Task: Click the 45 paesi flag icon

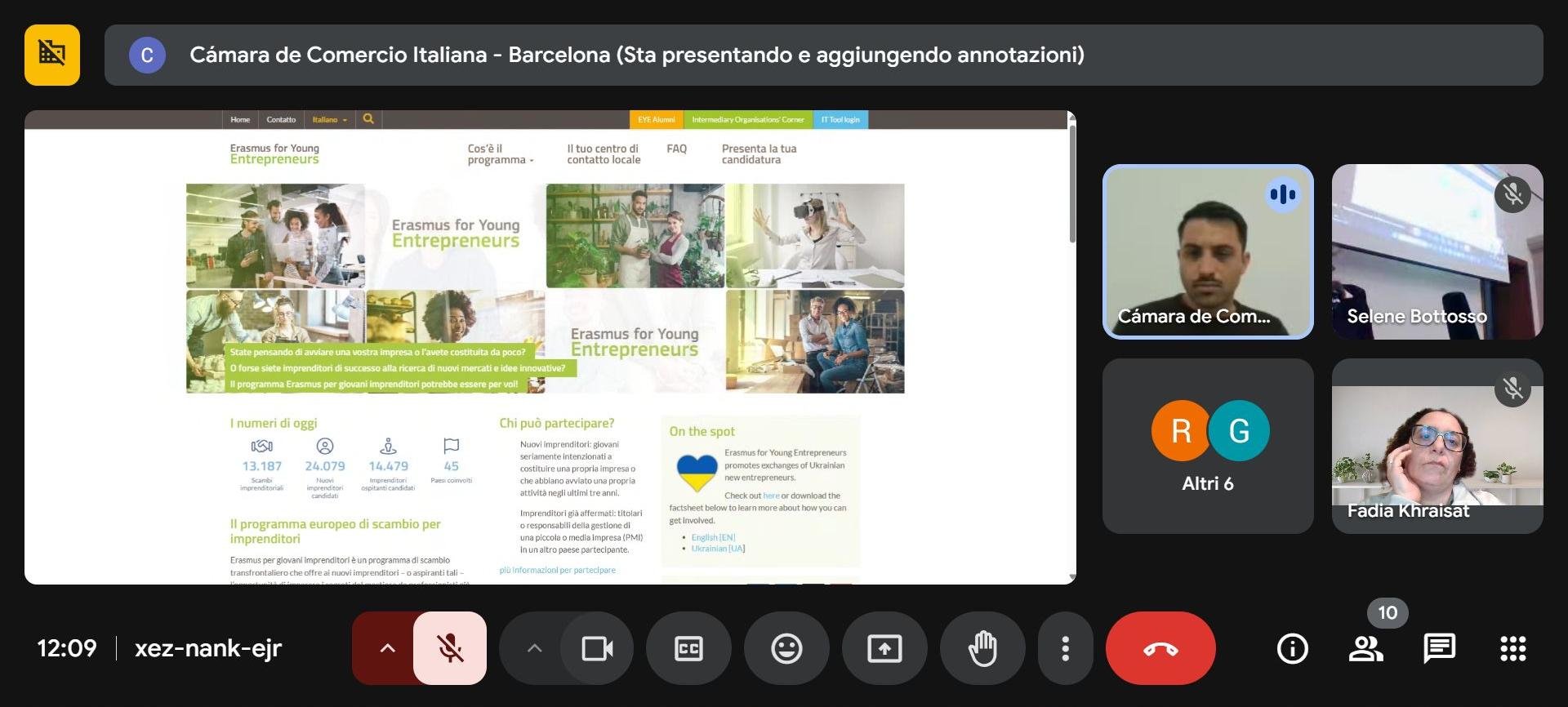Action: (x=451, y=446)
